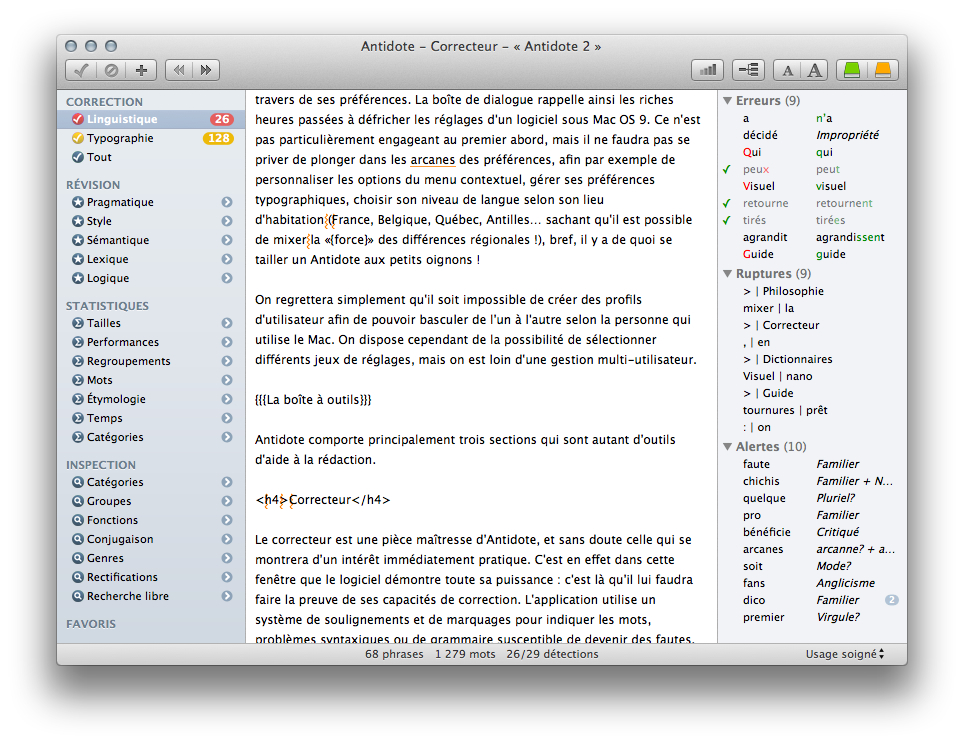Image resolution: width=964 pixels, height=744 pixels.
Task: Toggle the green checkmark beside tirés
Action: click(727, 220)
